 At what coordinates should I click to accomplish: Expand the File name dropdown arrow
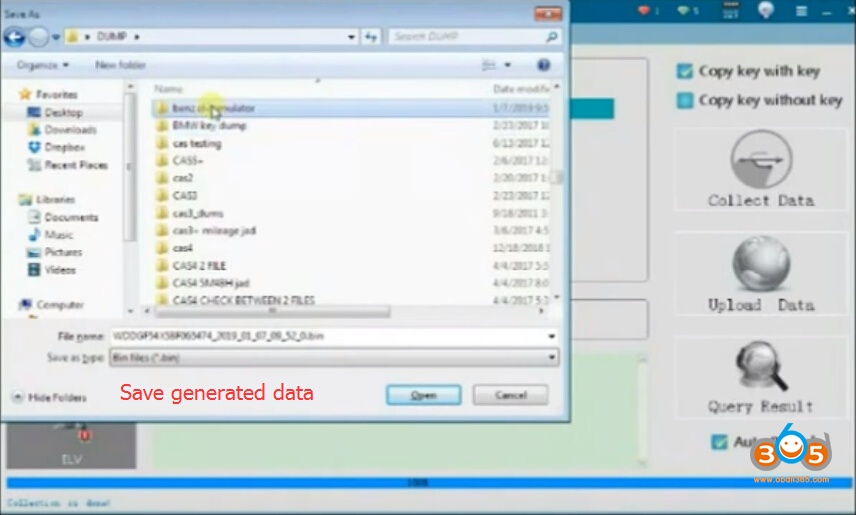[x=551, y=336]
